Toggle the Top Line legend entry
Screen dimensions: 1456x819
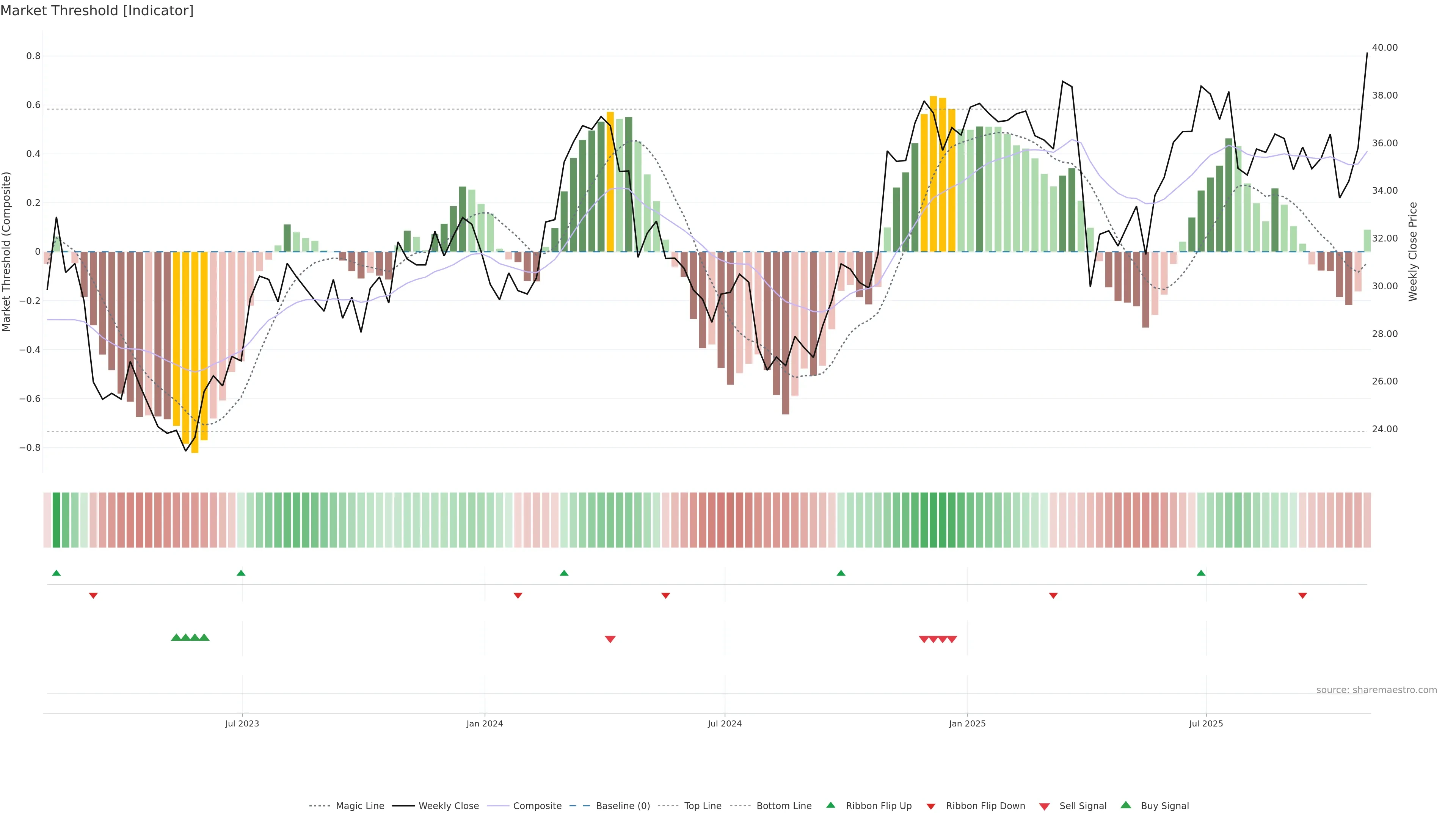pos(703,806)
